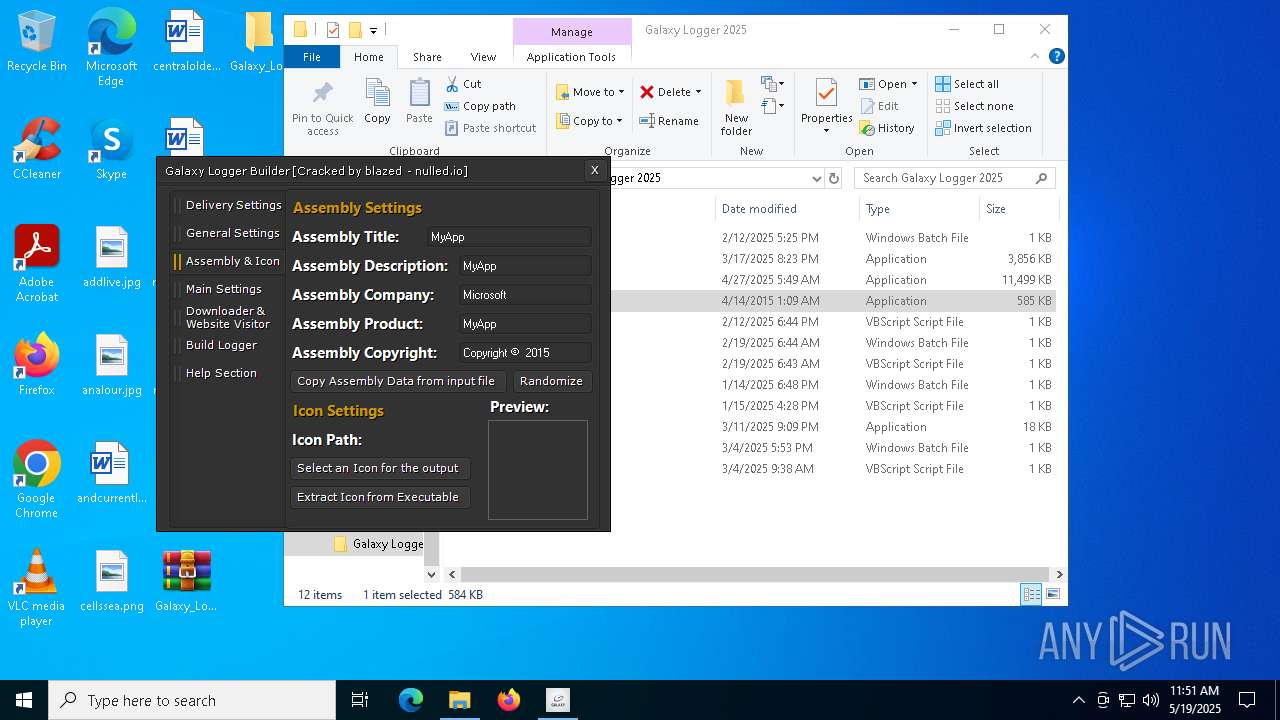
Task: Open the File menu in Explorer
Action: click(x=312, y=57)
